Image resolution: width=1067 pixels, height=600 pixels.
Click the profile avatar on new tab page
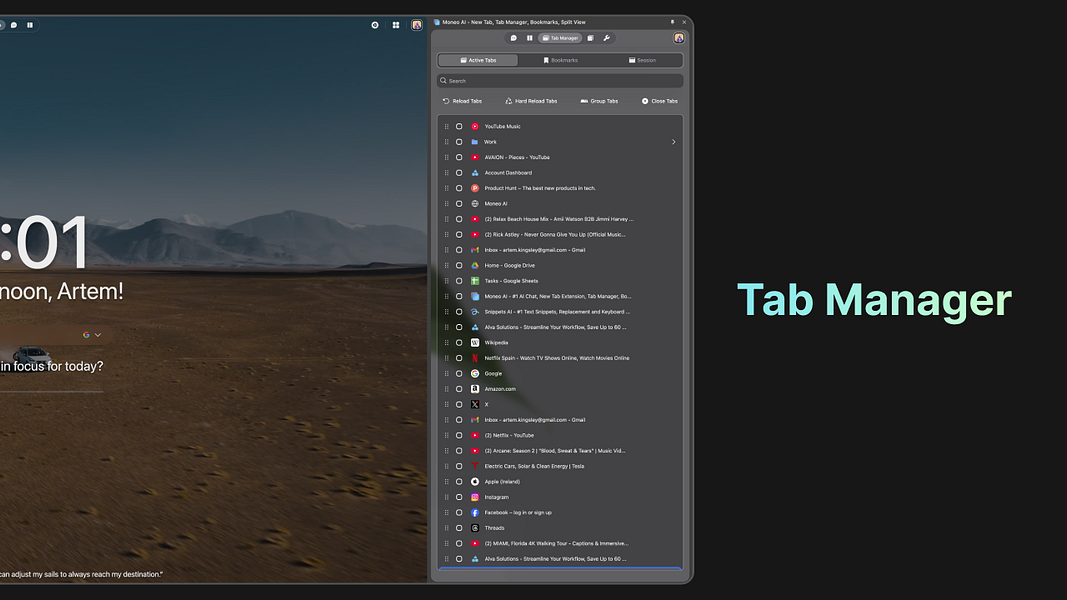[x=417, y=25]
